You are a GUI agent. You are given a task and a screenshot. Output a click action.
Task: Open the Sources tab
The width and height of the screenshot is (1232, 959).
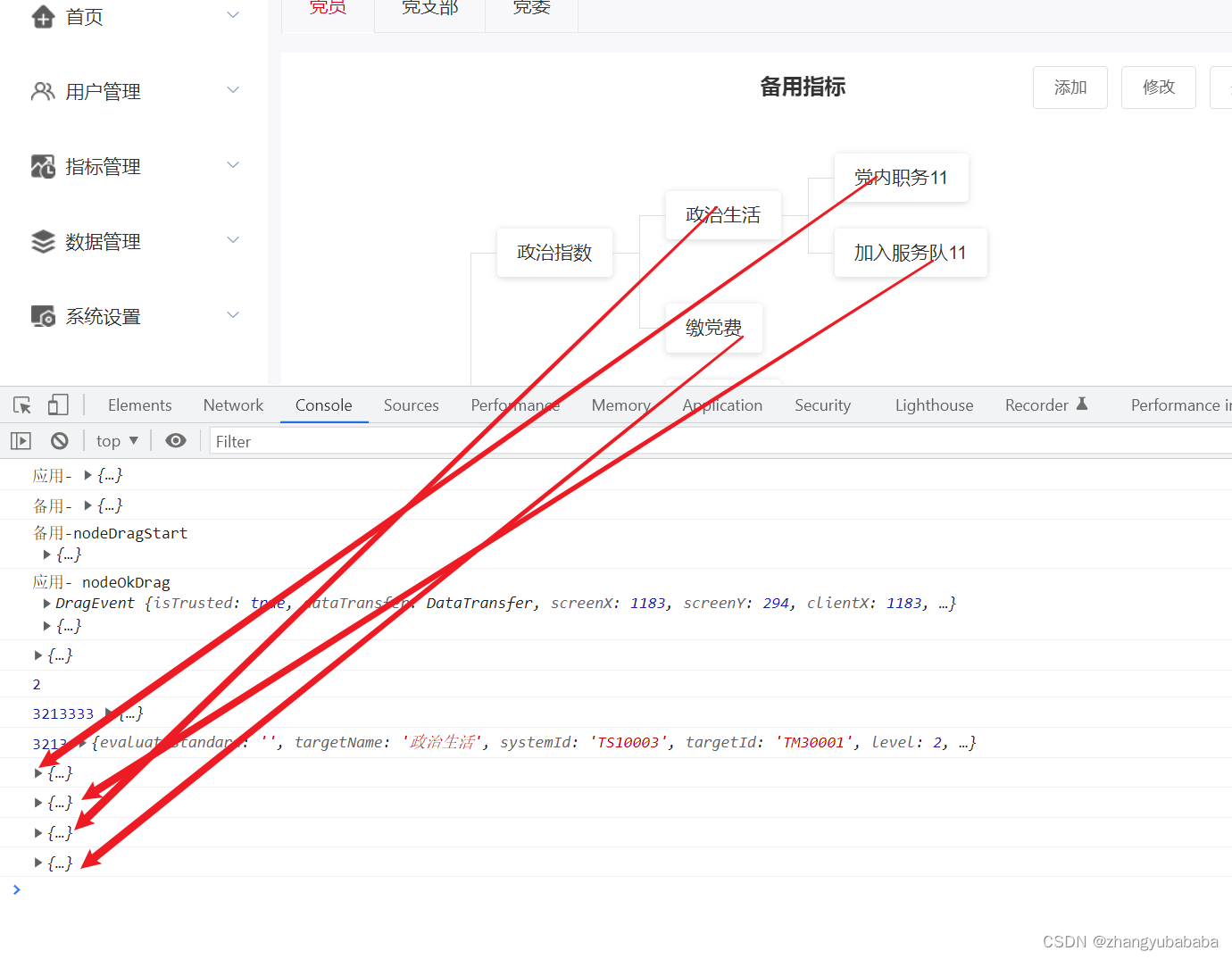tap(411, 405)
